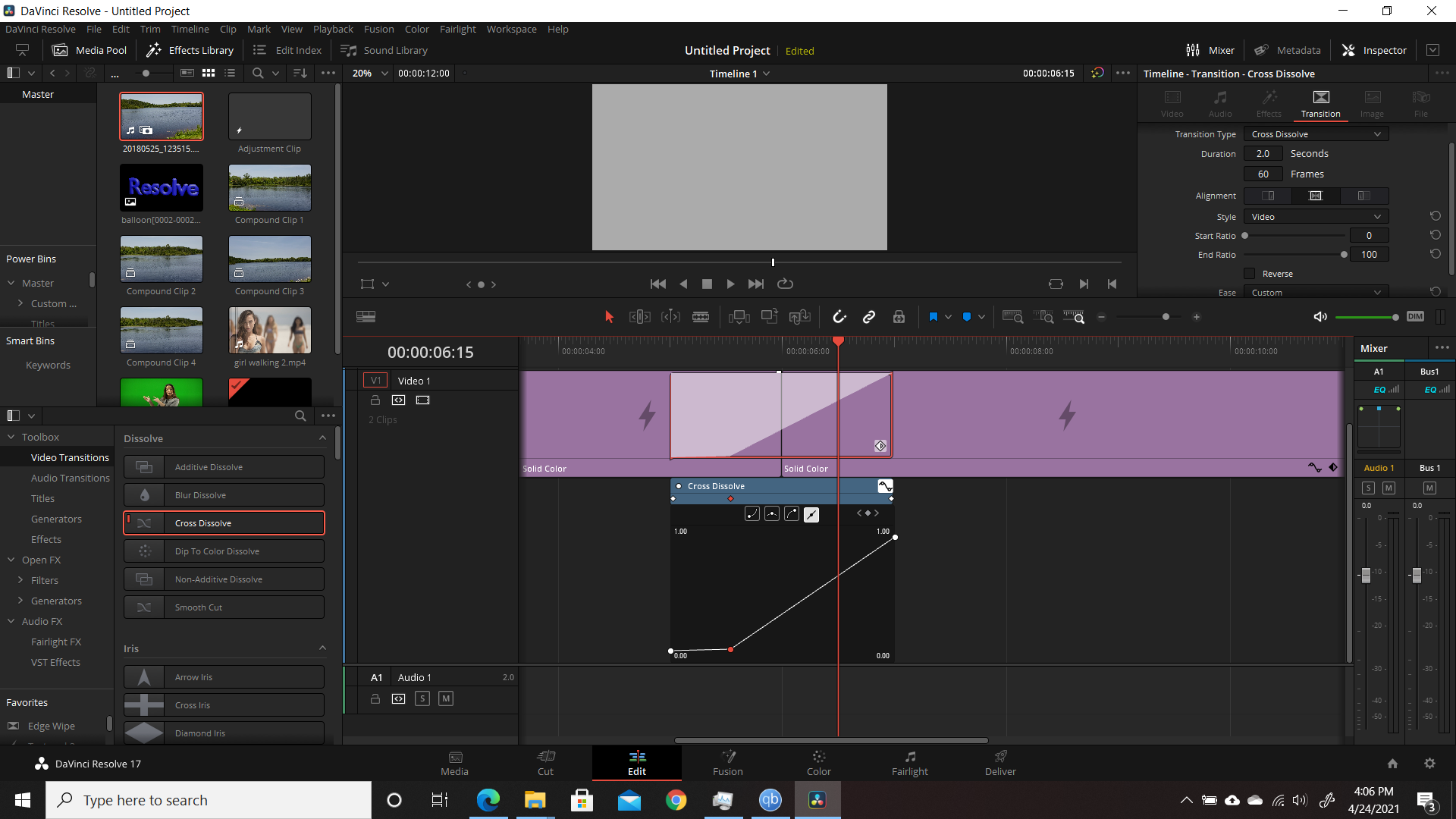This screenshot has height=819, width=1456.
Task: Click the Replace Clip toolbar icon
Action: (800, 317)
